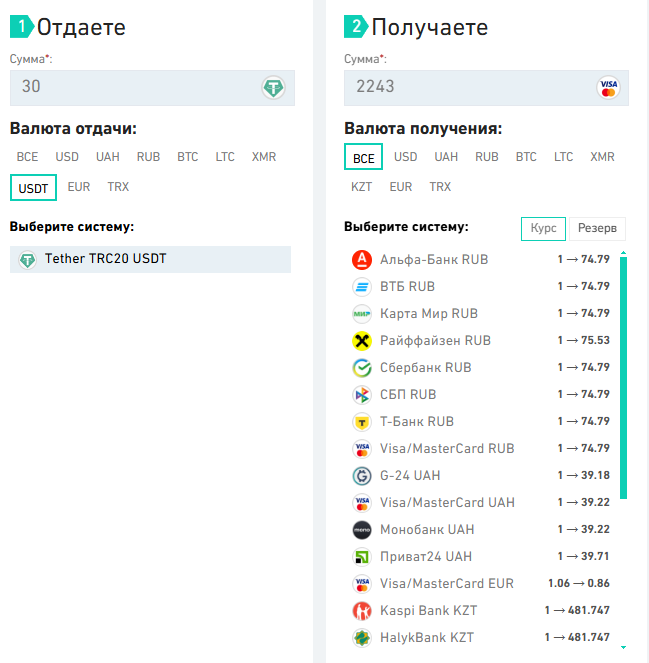This screenshot has width=649, height=663.
Task: Select UAH under Валюта отдачи
Action: pos(107,157)
